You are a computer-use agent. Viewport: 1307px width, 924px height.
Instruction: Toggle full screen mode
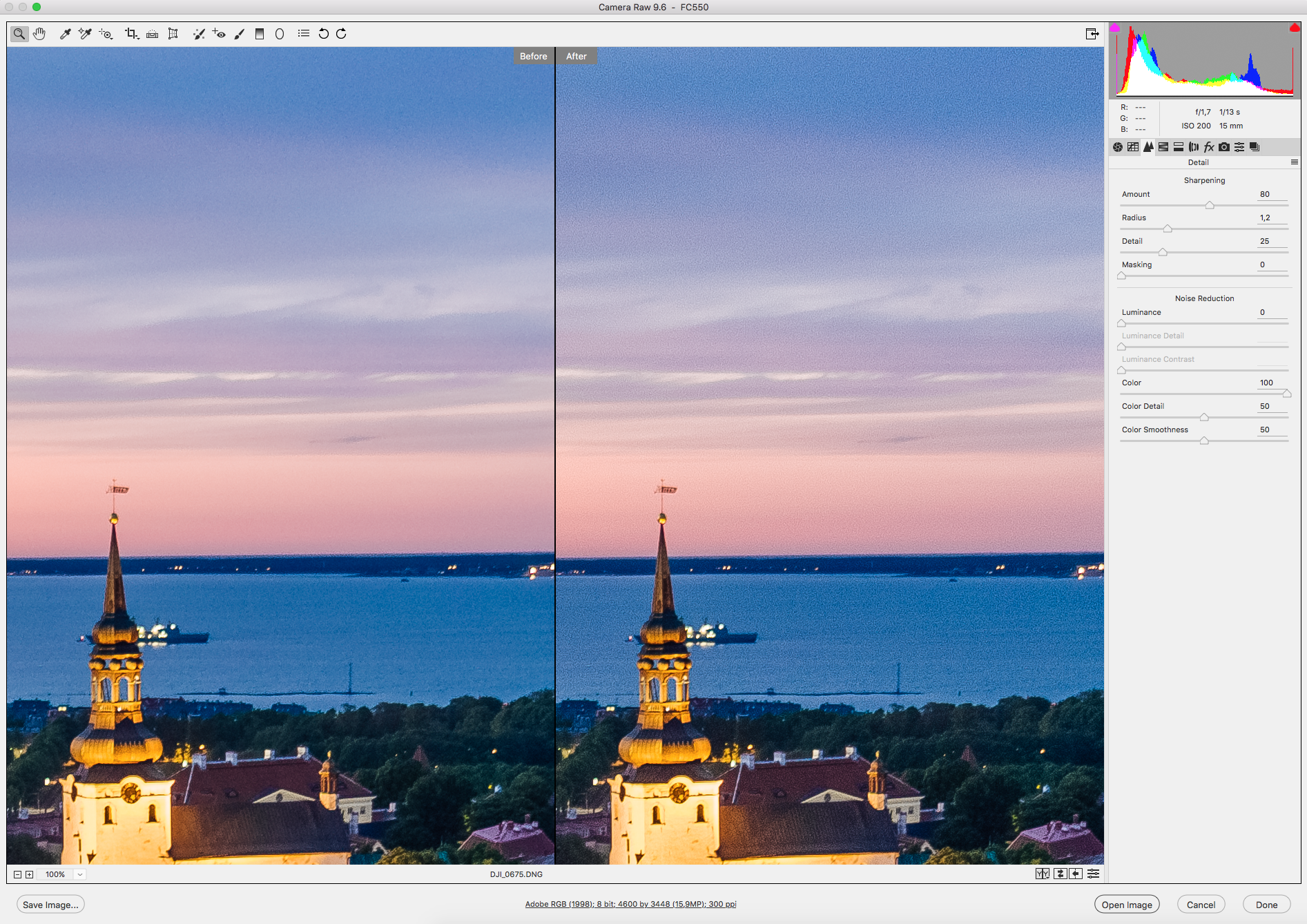click(1092, 34)
